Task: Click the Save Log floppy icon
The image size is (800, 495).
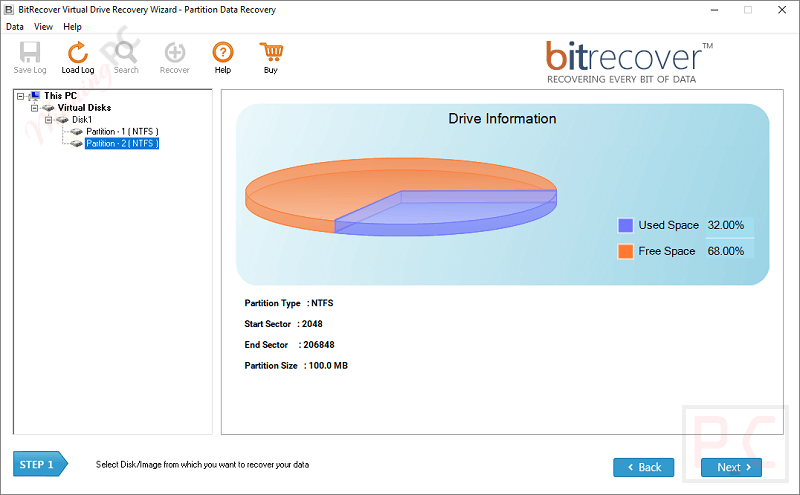Action: pos(30,52)
